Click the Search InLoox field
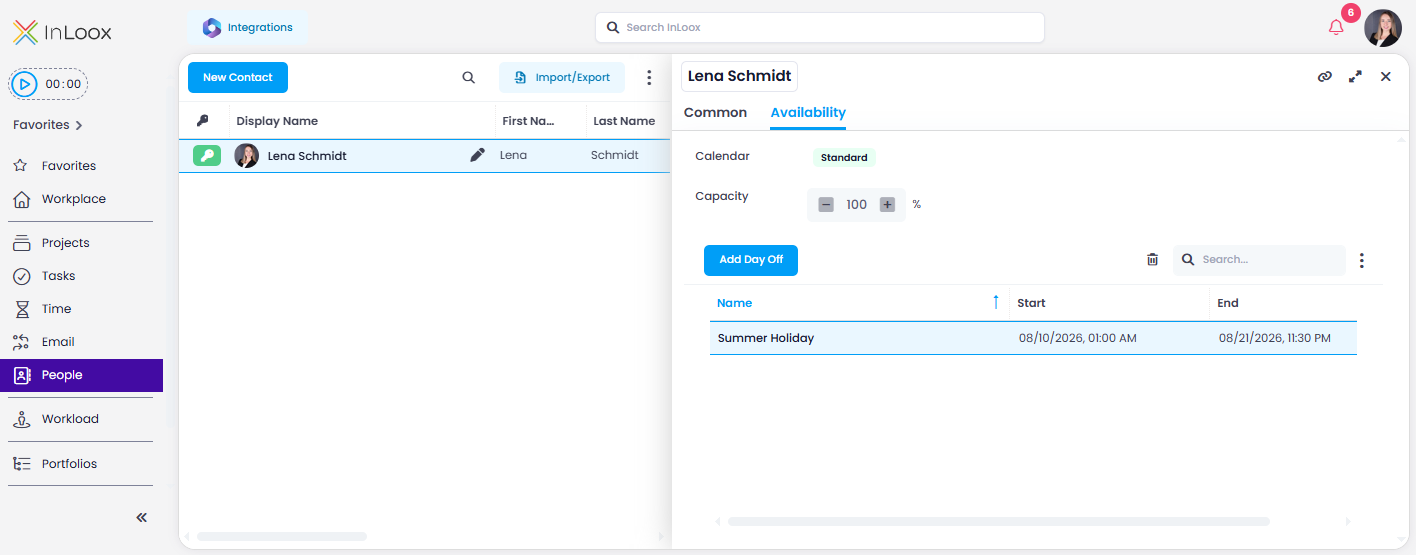The image size is (1416, 555). pyautogui.click(x=820, y=28)
